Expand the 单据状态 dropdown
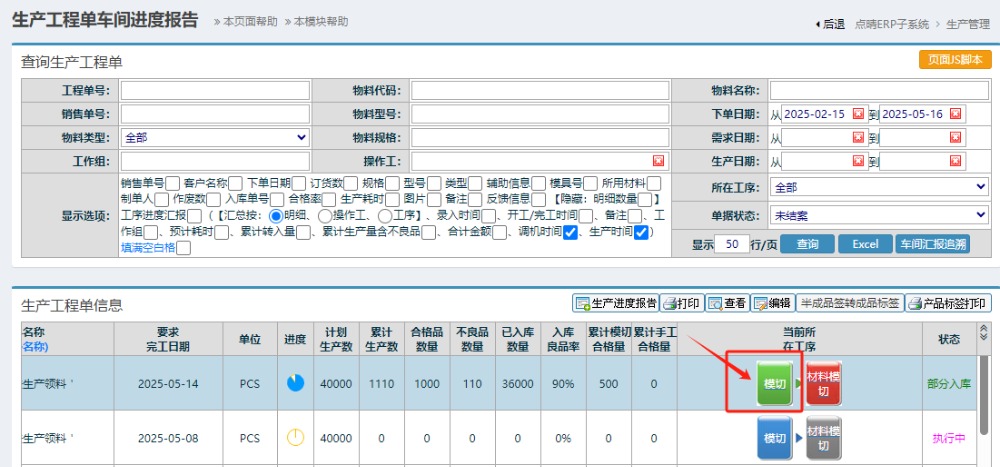The height and width of the screenshot is (467, 1000). (x=878, y=215)
